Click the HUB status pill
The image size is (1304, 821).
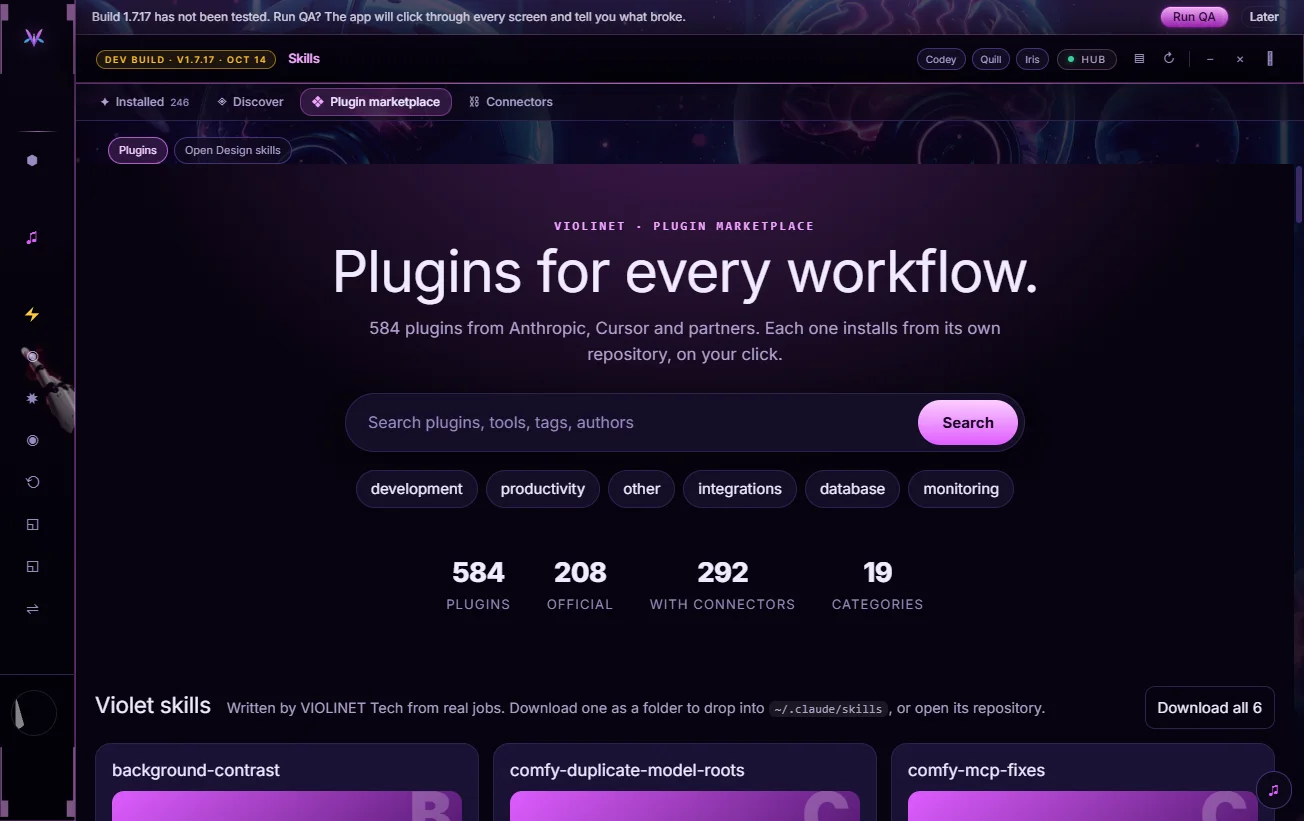[1087, 59]
